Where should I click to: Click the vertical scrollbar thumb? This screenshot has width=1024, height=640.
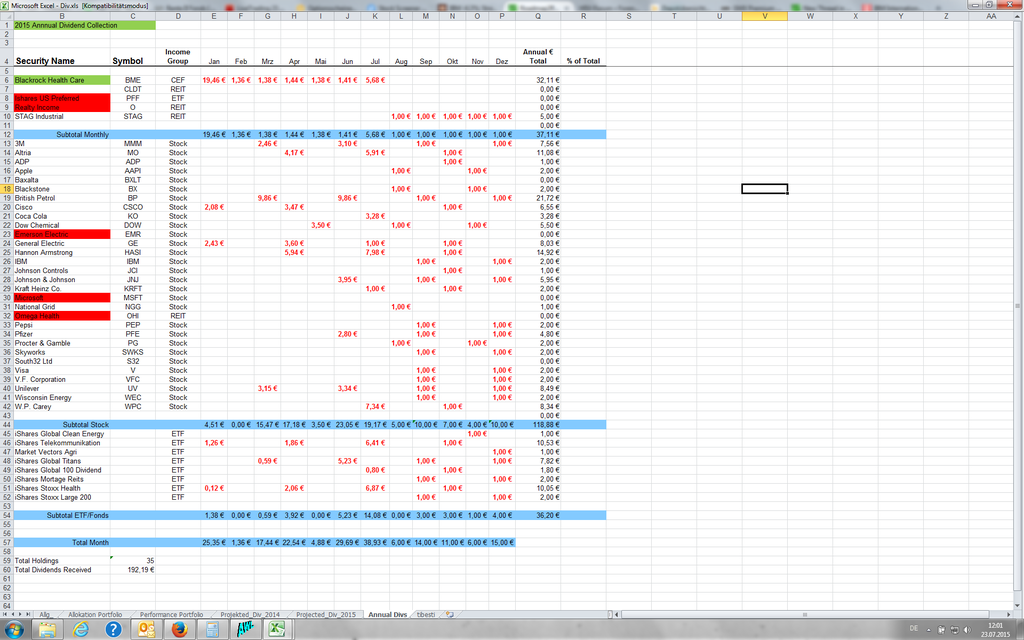click(1017, 306)
